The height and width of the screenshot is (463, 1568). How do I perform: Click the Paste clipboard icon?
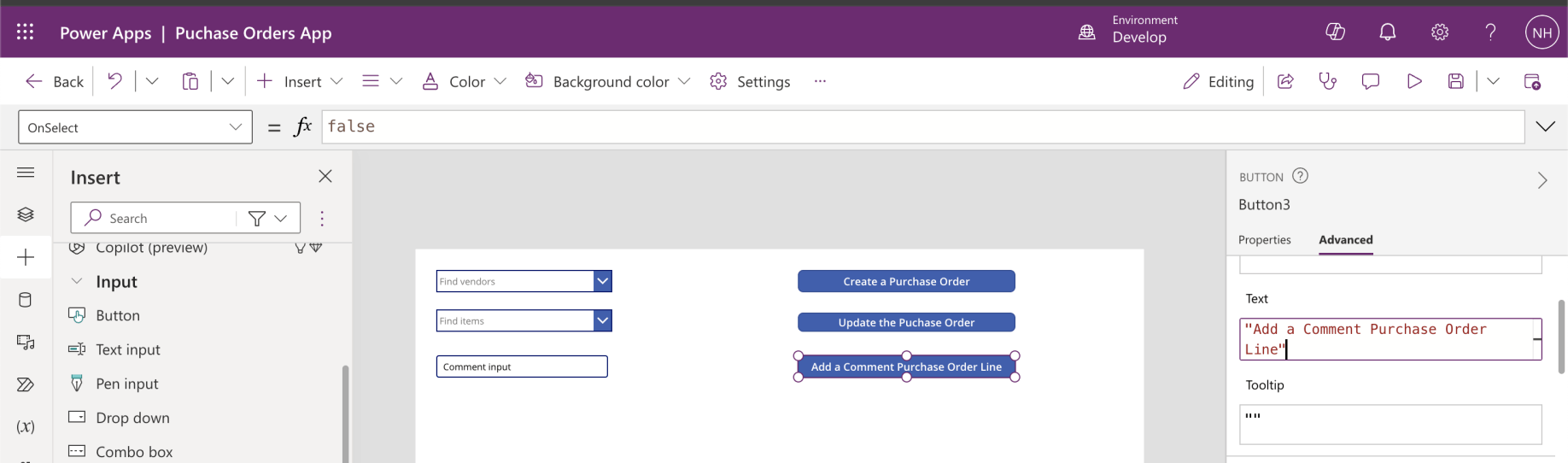click(190, 81)
